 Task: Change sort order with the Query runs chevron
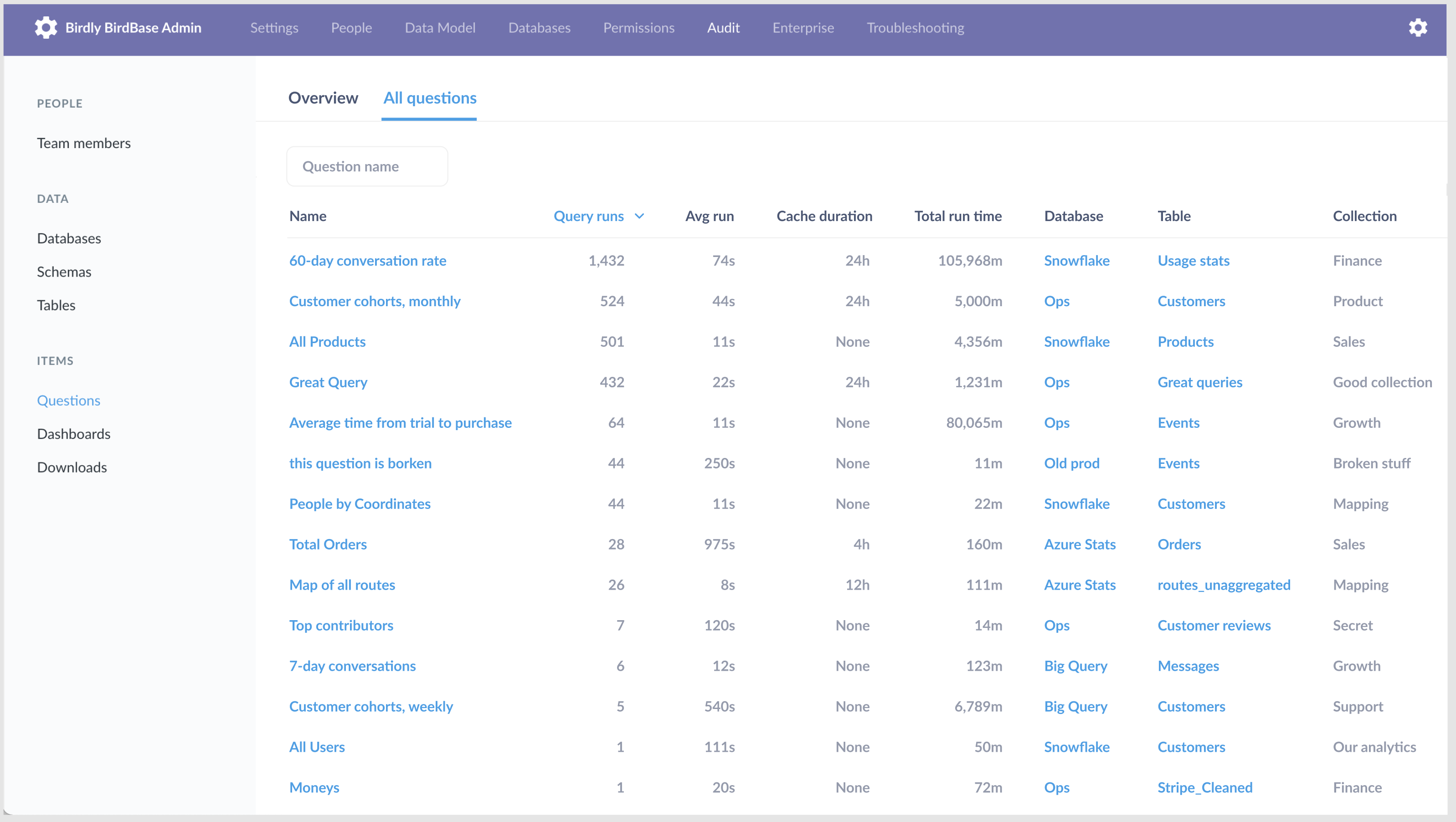[x=639, y=216]
